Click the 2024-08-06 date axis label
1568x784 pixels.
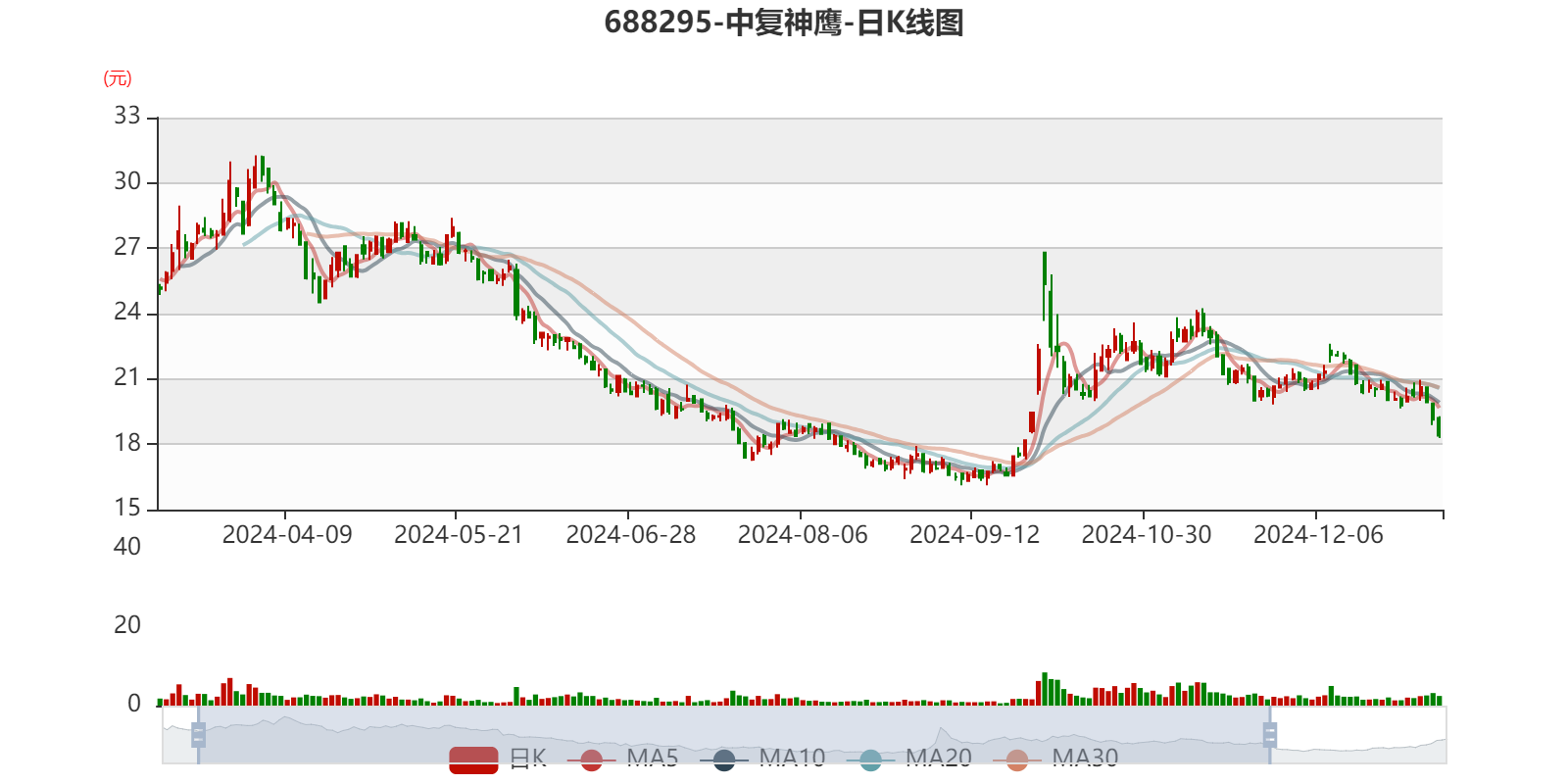point(803,535)
